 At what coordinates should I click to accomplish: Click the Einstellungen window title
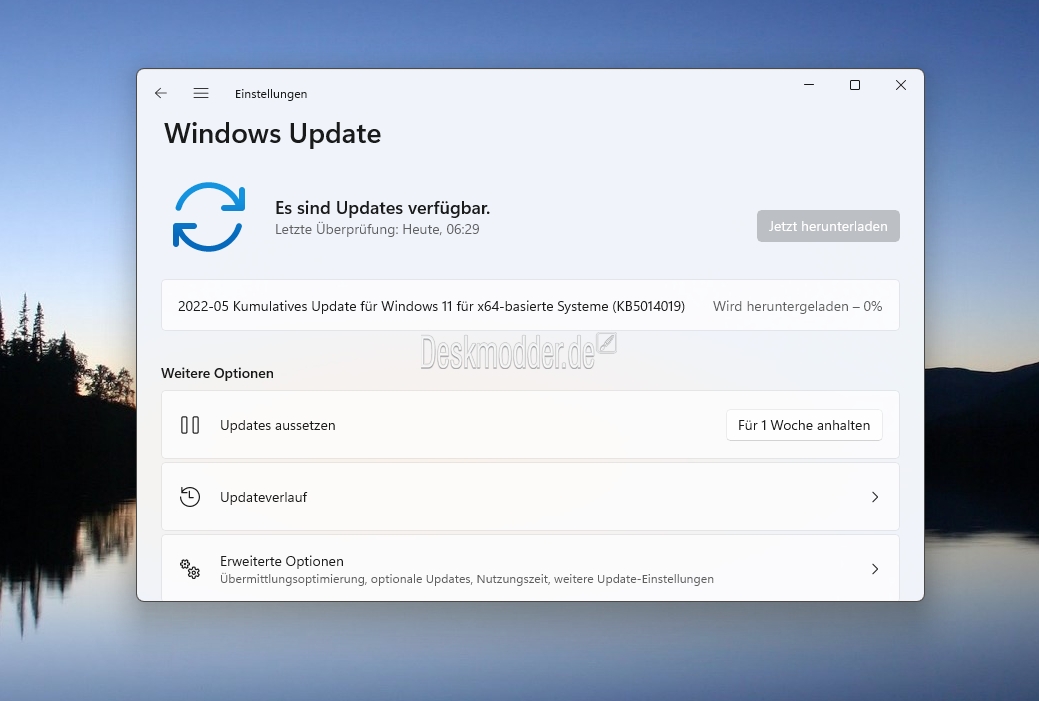pyautogui.click(x=271, y=94)
